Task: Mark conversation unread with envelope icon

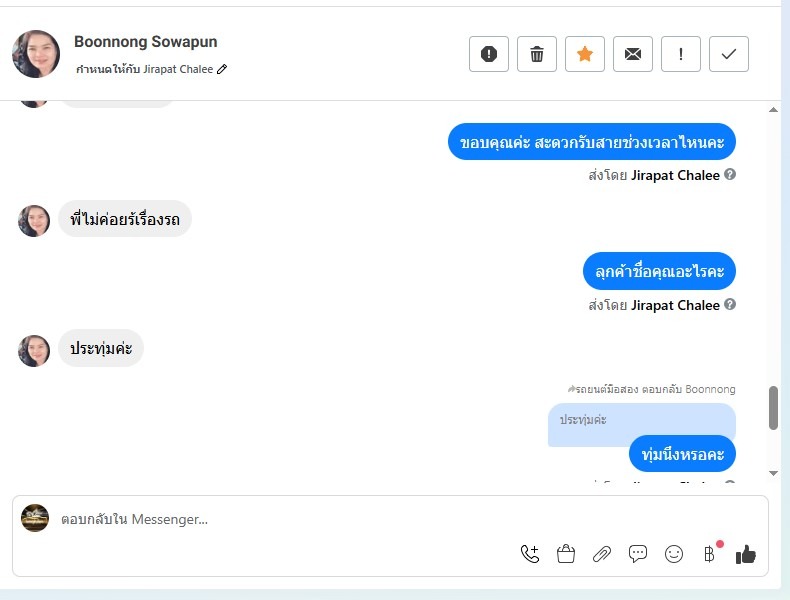Action: [633, 54]
